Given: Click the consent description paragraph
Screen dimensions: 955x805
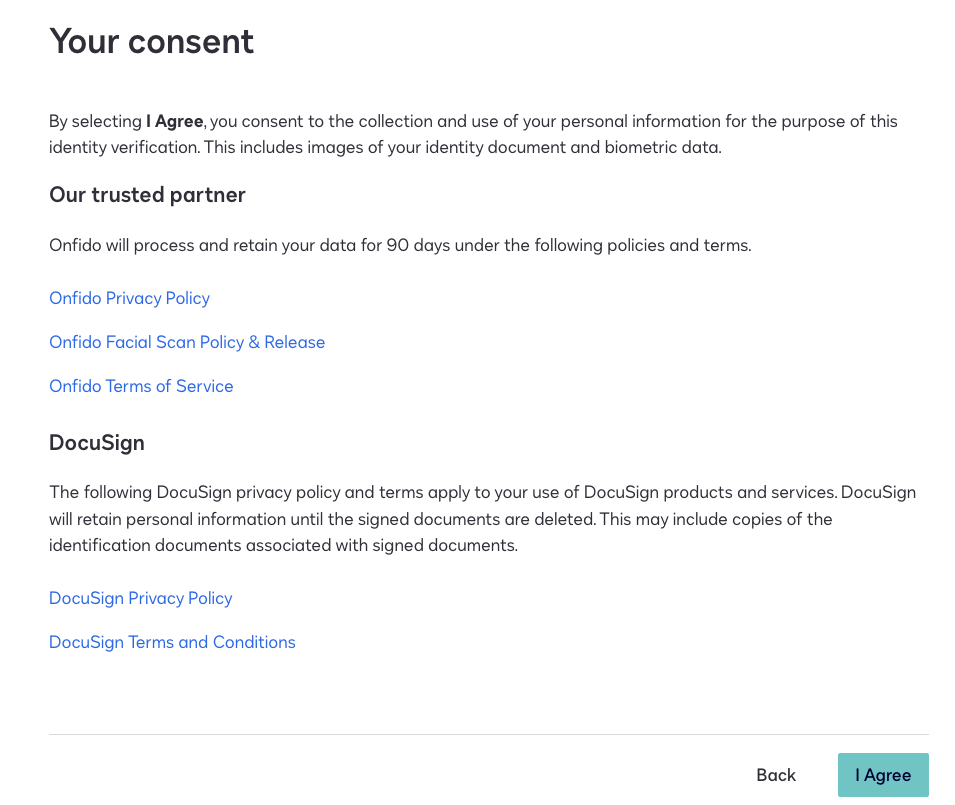Looking at the screenshot, I should click(472, 134).
